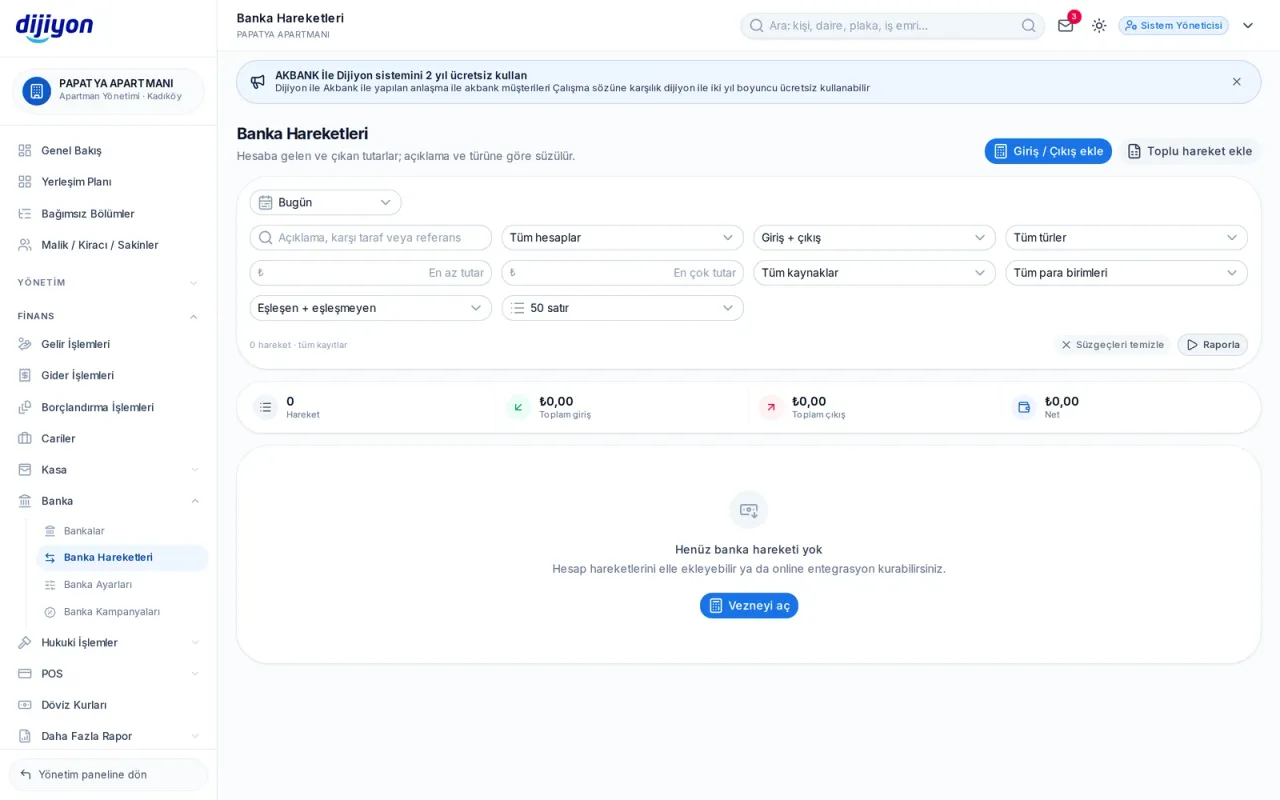This screenshot has width=1280, height=800.
Task: Expand the POS menu
Action: click(108, 673)
